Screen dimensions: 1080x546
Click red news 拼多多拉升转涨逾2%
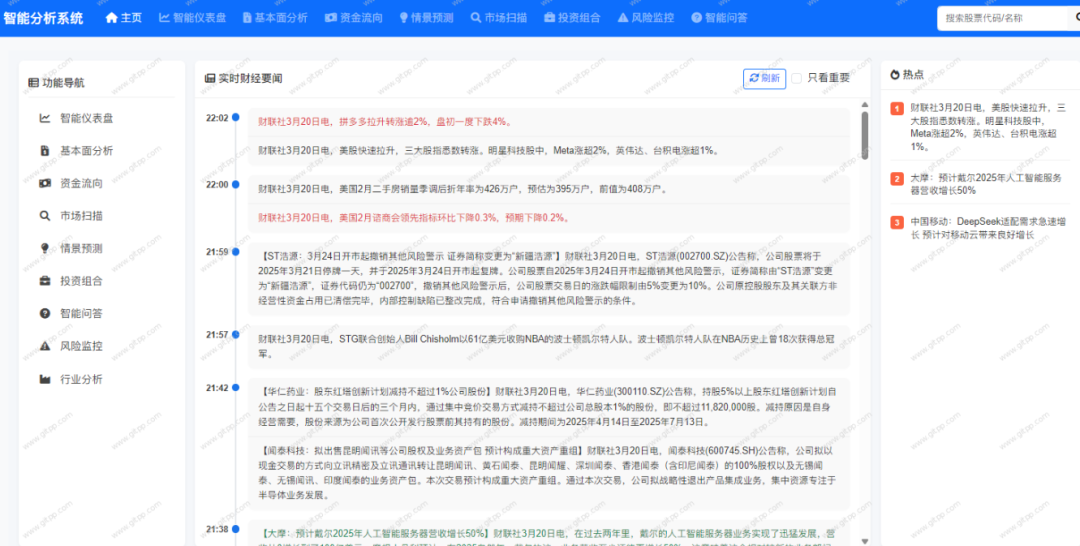pos(386,122)
